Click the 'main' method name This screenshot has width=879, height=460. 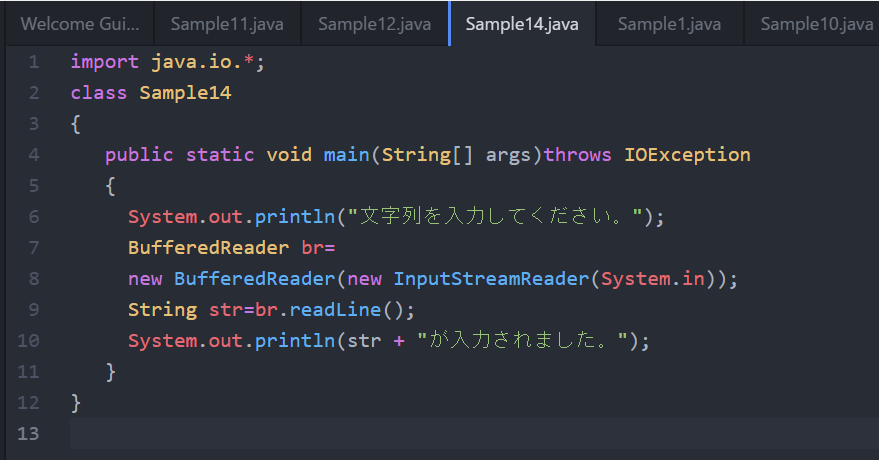click(346, 155)
